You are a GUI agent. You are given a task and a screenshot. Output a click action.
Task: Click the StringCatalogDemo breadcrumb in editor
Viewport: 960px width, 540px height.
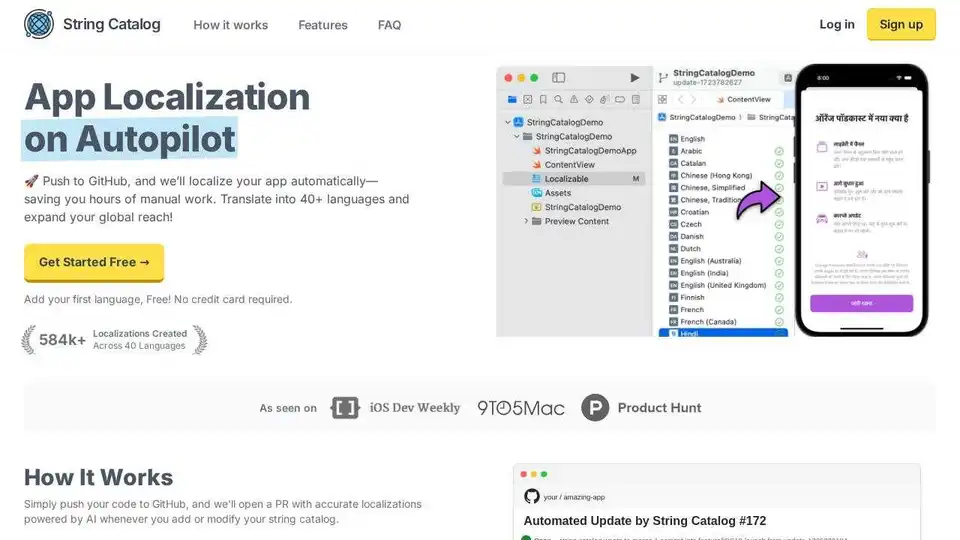[696, 117]
